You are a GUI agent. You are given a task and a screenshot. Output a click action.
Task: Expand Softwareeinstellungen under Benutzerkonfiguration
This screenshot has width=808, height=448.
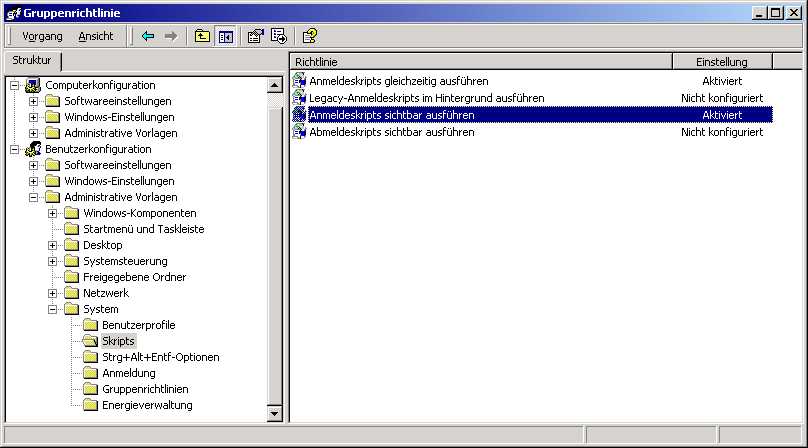coord(33,165)
